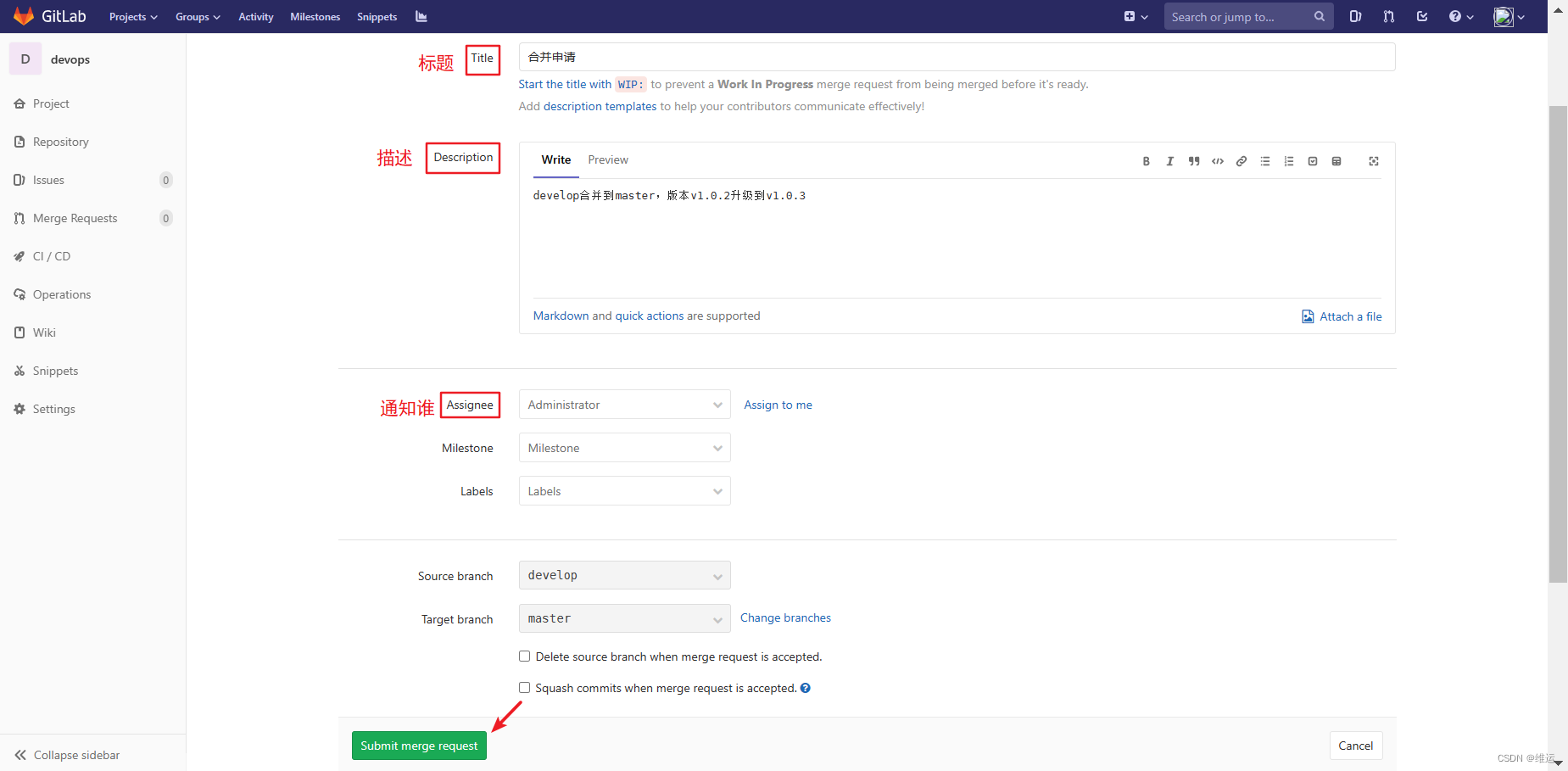The height and width of the screenshot is (771, 1568).
Task: Click Start the title with WIP link
Action: coord(583,84)
